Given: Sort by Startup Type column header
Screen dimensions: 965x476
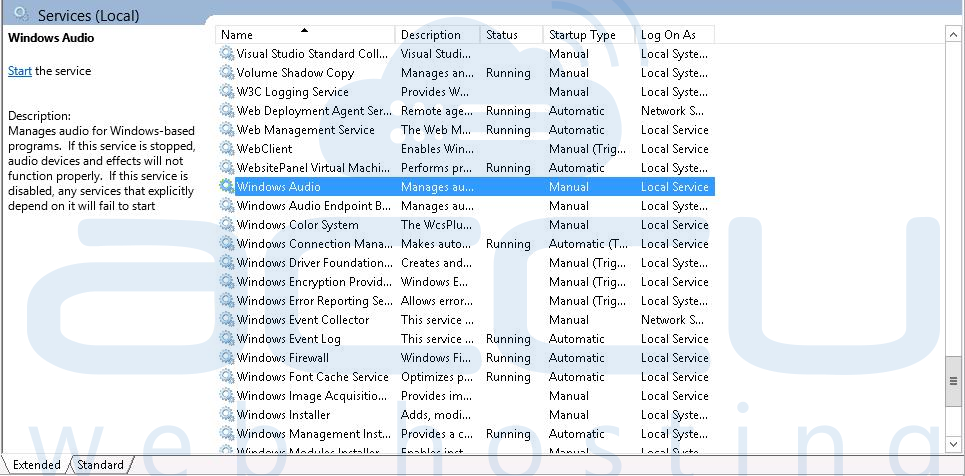Looking at the screenshot, I should pos(589,35).
